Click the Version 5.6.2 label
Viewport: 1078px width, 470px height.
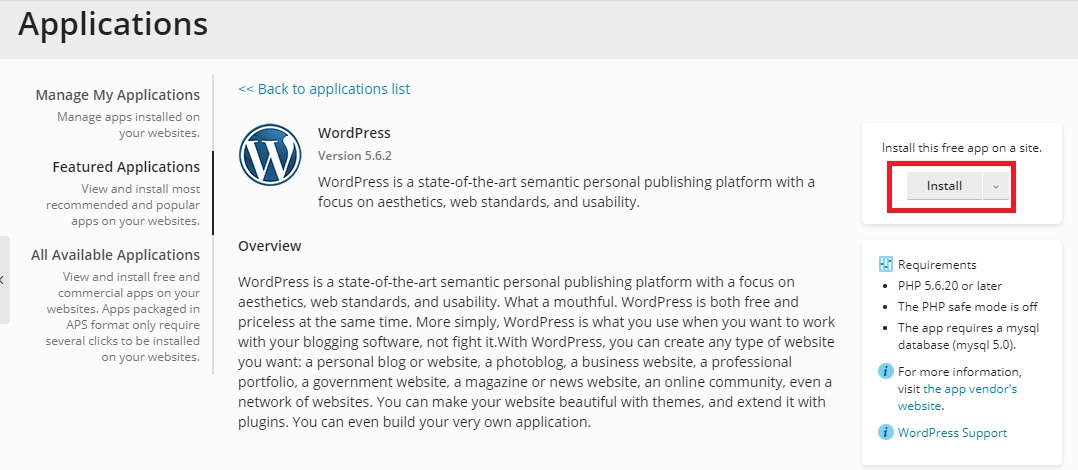pos(355,156)
